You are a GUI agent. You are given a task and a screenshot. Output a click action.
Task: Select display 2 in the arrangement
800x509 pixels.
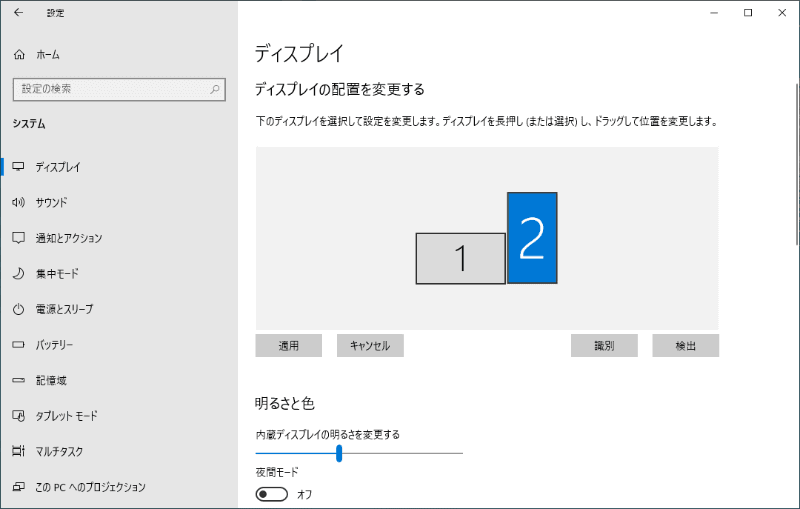532,238
